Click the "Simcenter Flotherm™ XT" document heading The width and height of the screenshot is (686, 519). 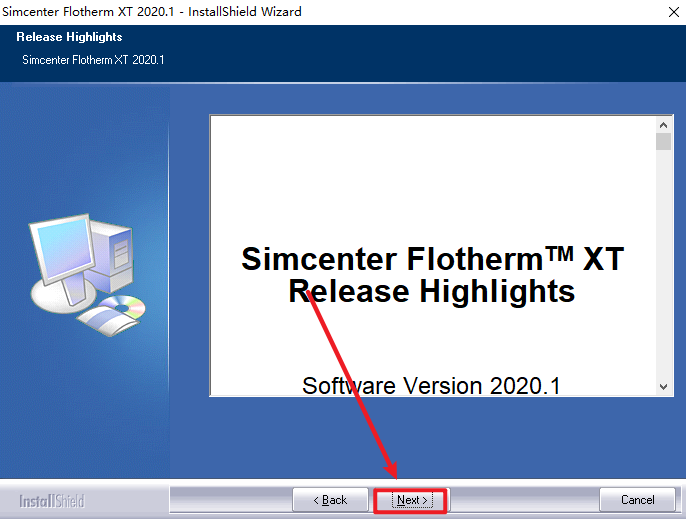click(432, 259)
